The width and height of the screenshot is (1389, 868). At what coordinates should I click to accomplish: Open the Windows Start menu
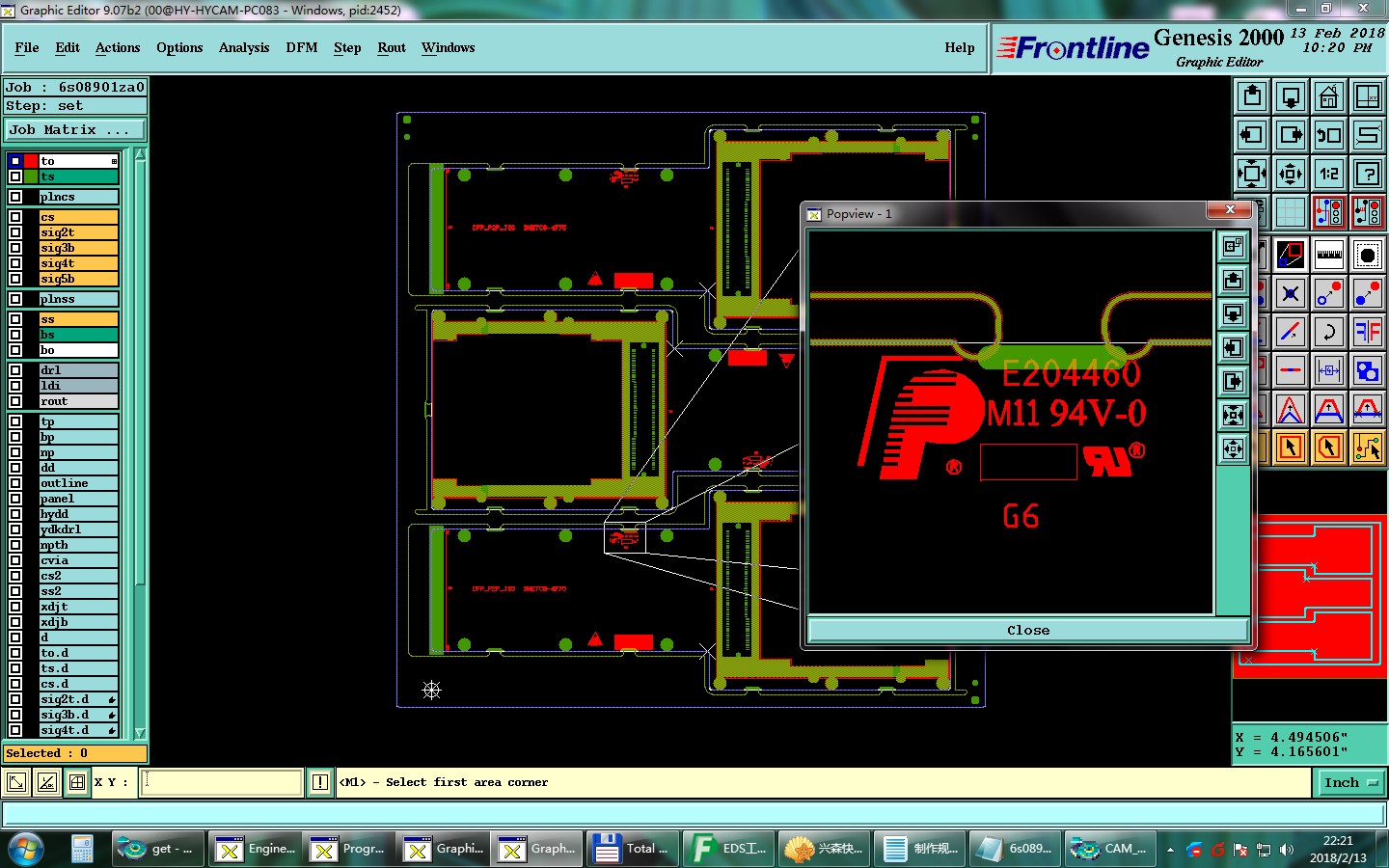25,849
